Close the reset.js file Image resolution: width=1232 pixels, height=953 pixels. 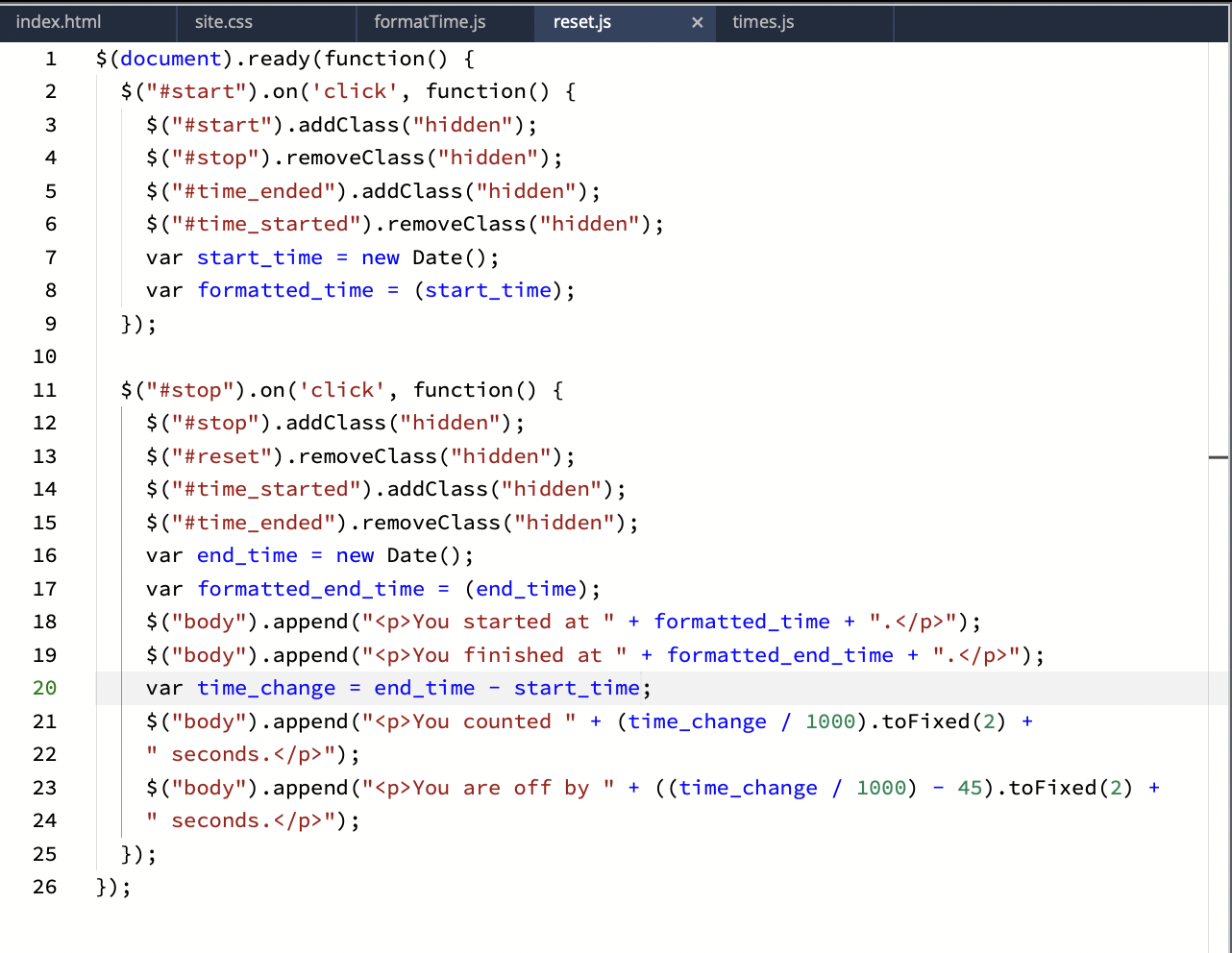[x=697, y=22]
